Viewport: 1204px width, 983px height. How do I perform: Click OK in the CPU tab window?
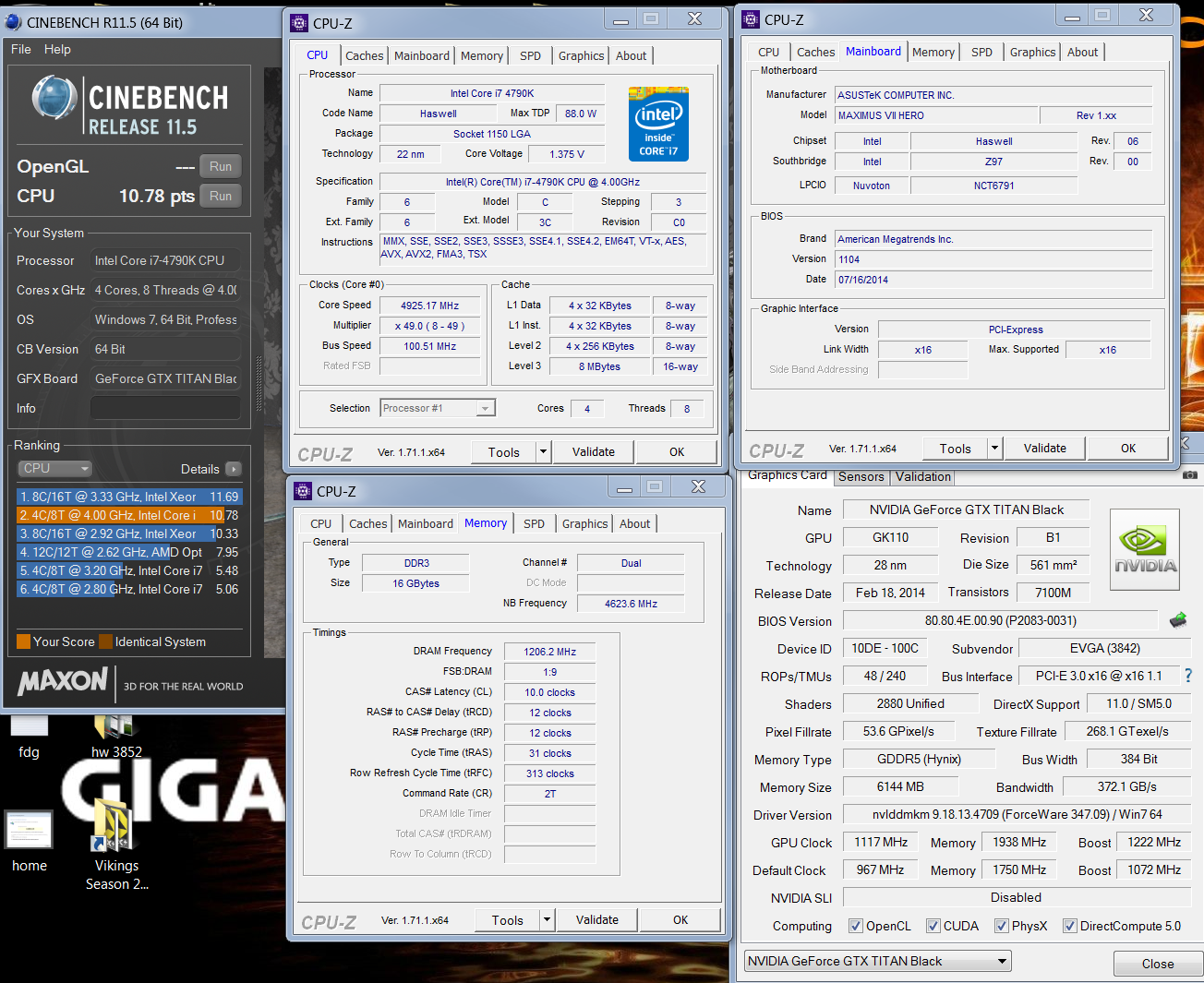click(x=677, y=451)
